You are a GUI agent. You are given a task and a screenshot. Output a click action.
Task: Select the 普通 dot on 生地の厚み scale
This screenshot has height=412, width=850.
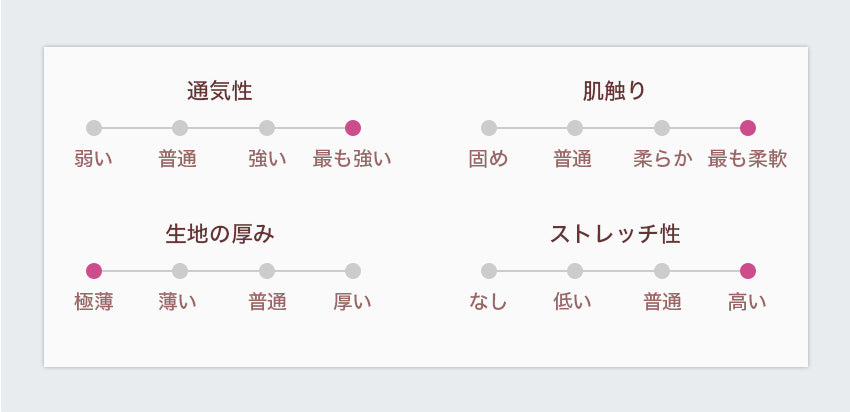(x=267, y=271)
